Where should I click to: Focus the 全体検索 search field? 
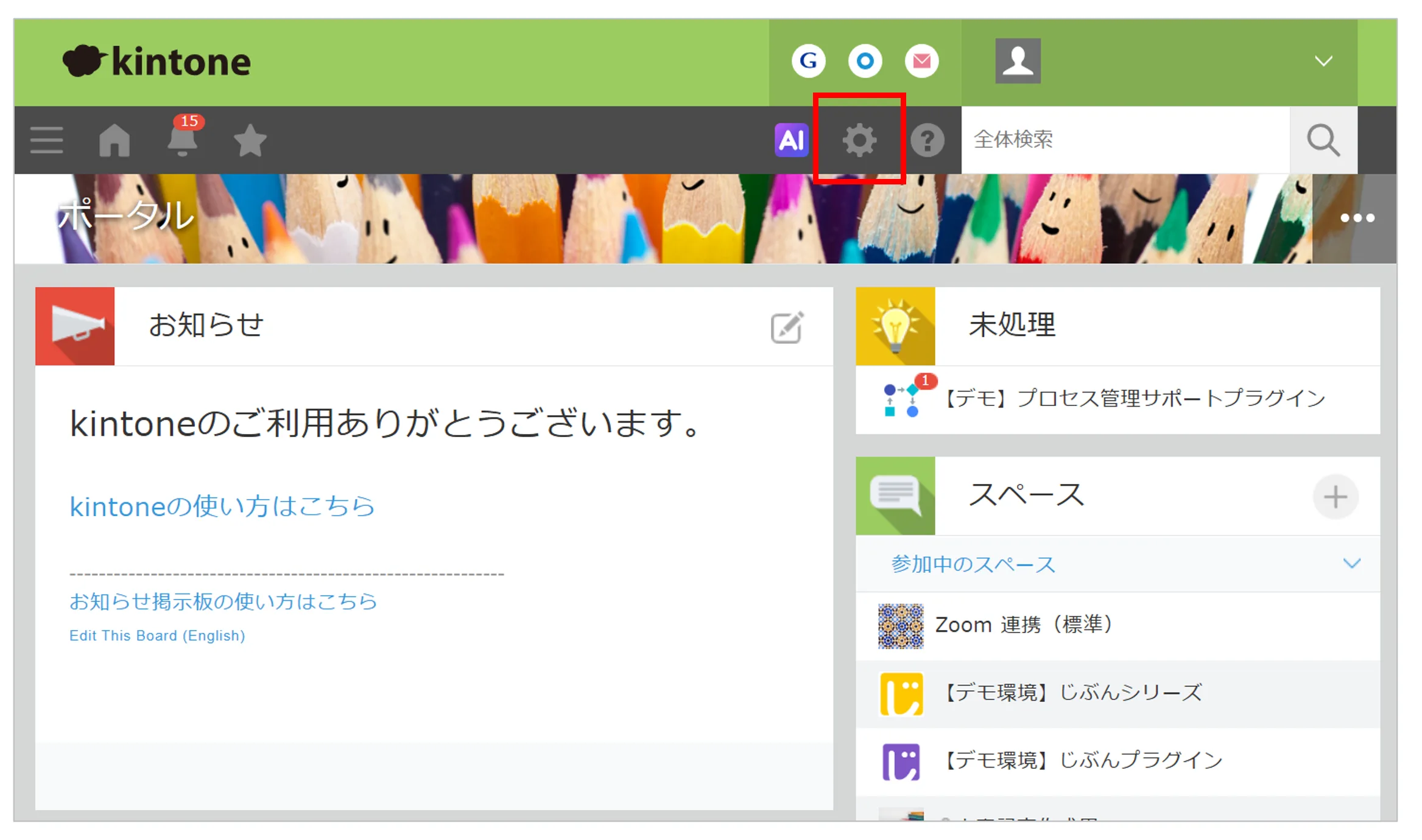click(1125, 140)
